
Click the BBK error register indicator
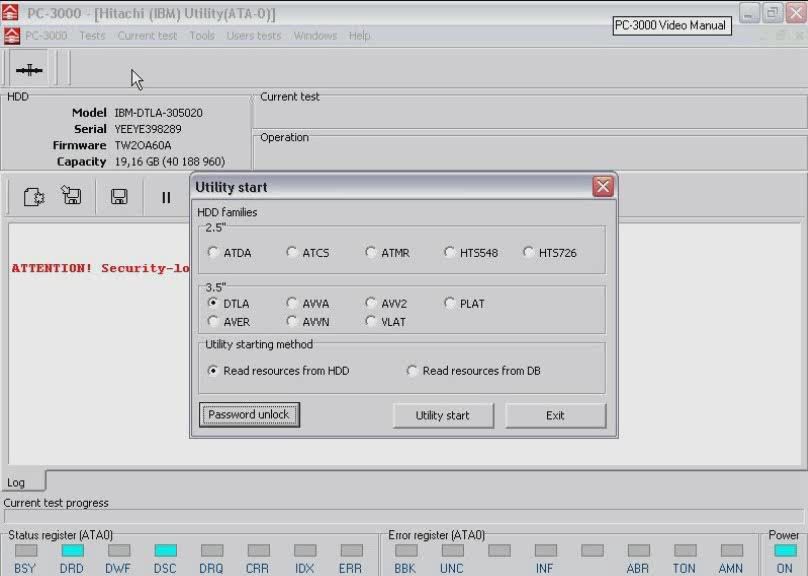406,551
